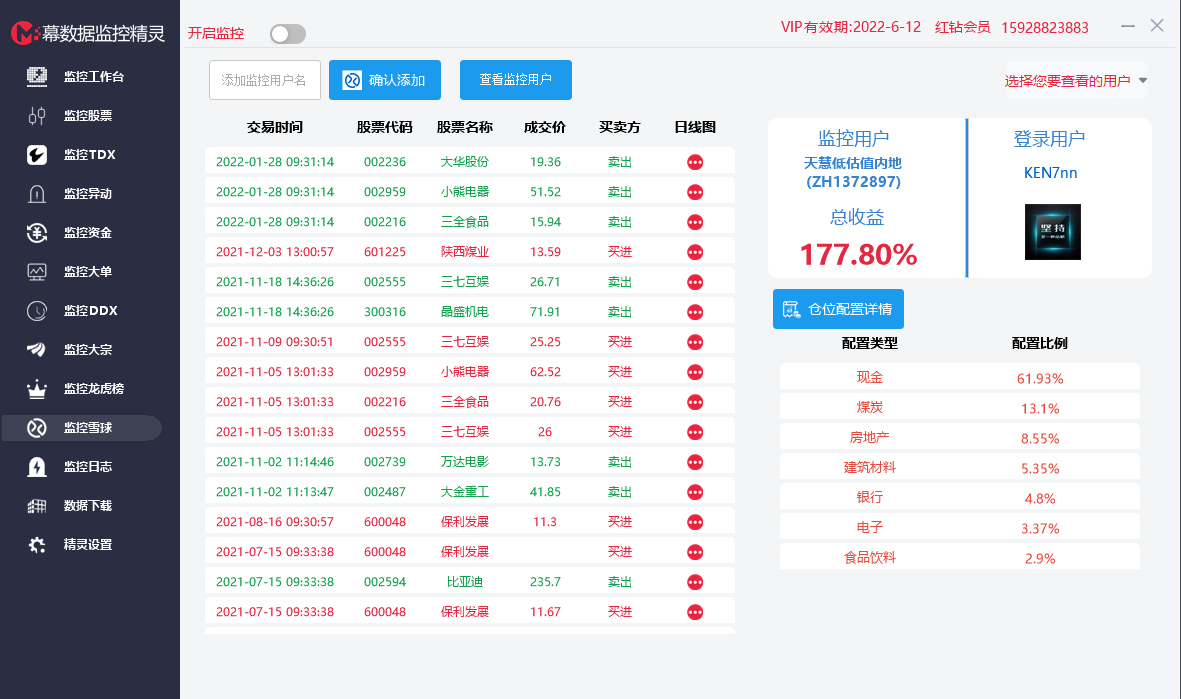This screenshot has height=699, width=1181.
Task: Click the 4.8% 银行 ratio value
Action: 1040,499
